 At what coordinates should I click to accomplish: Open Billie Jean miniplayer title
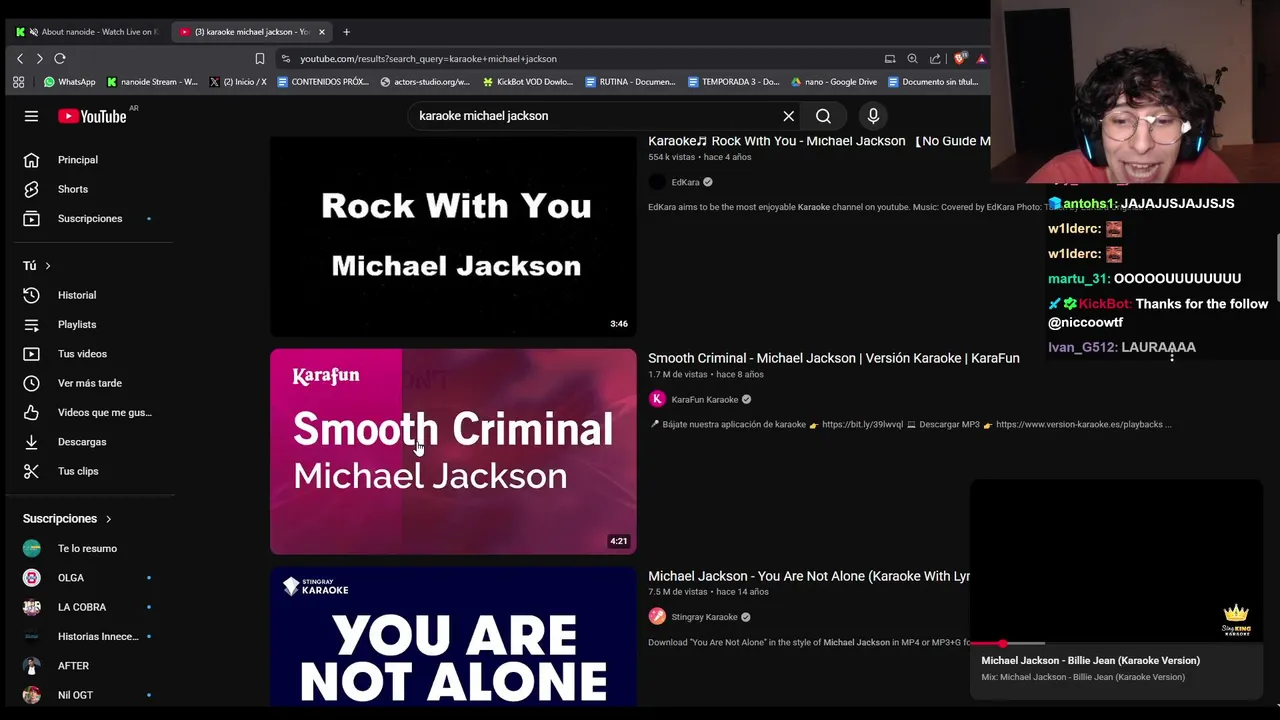(x=1090, y=660)
